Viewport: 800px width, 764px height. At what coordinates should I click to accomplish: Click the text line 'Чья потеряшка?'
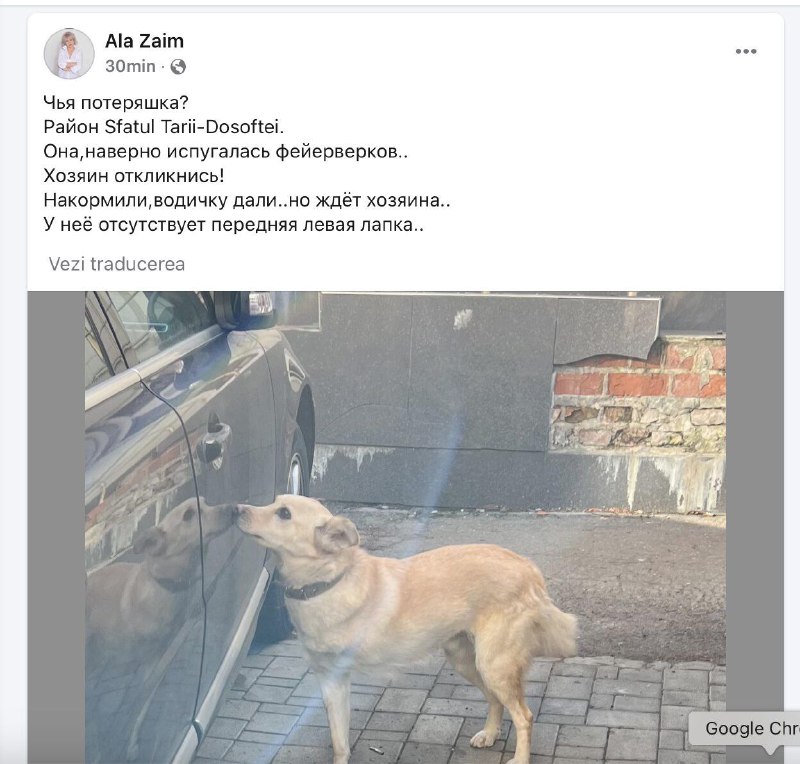pyautogui.click(x=116, y=103)
